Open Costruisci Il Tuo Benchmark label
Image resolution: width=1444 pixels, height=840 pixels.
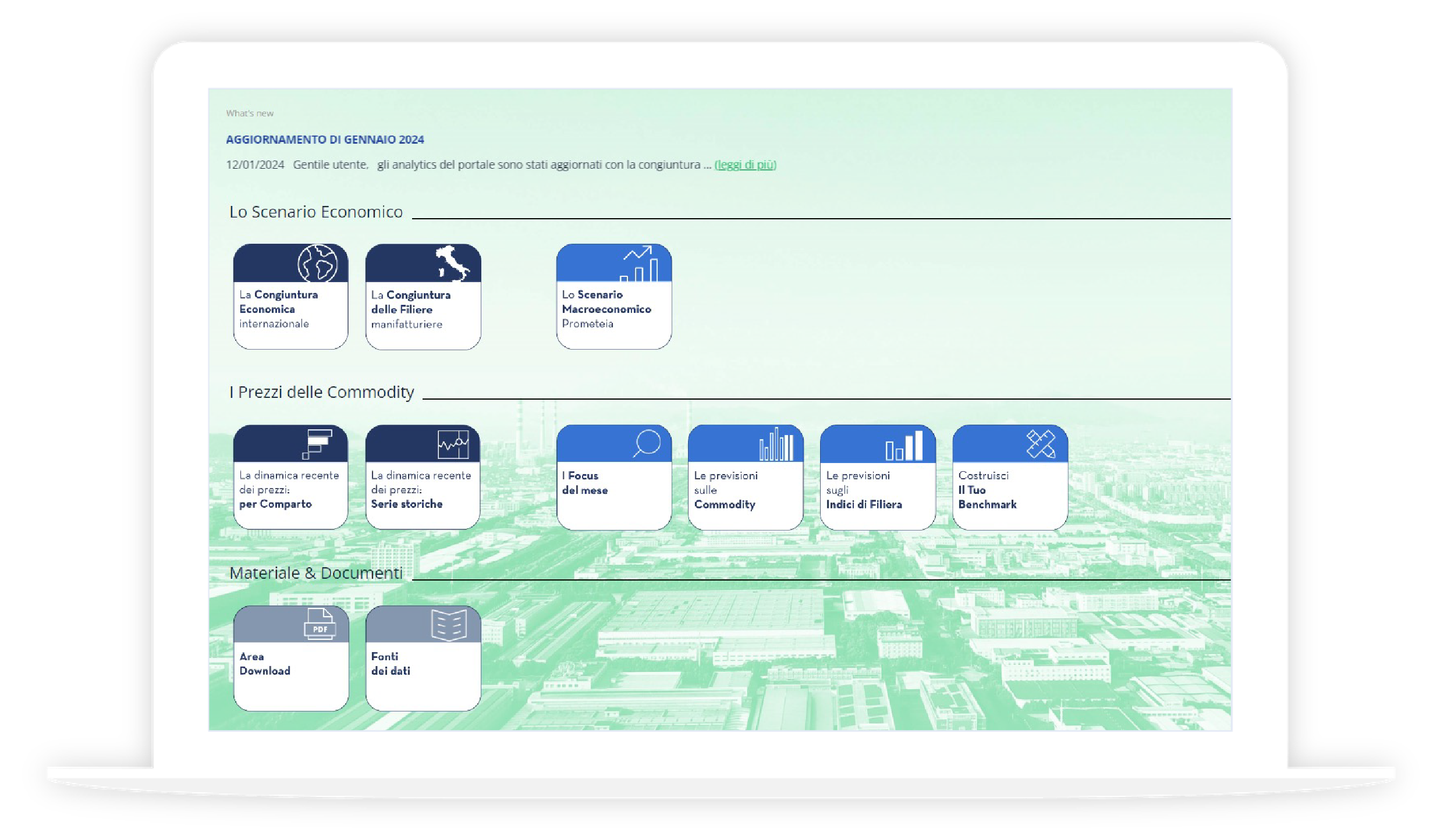pos(987,490)
